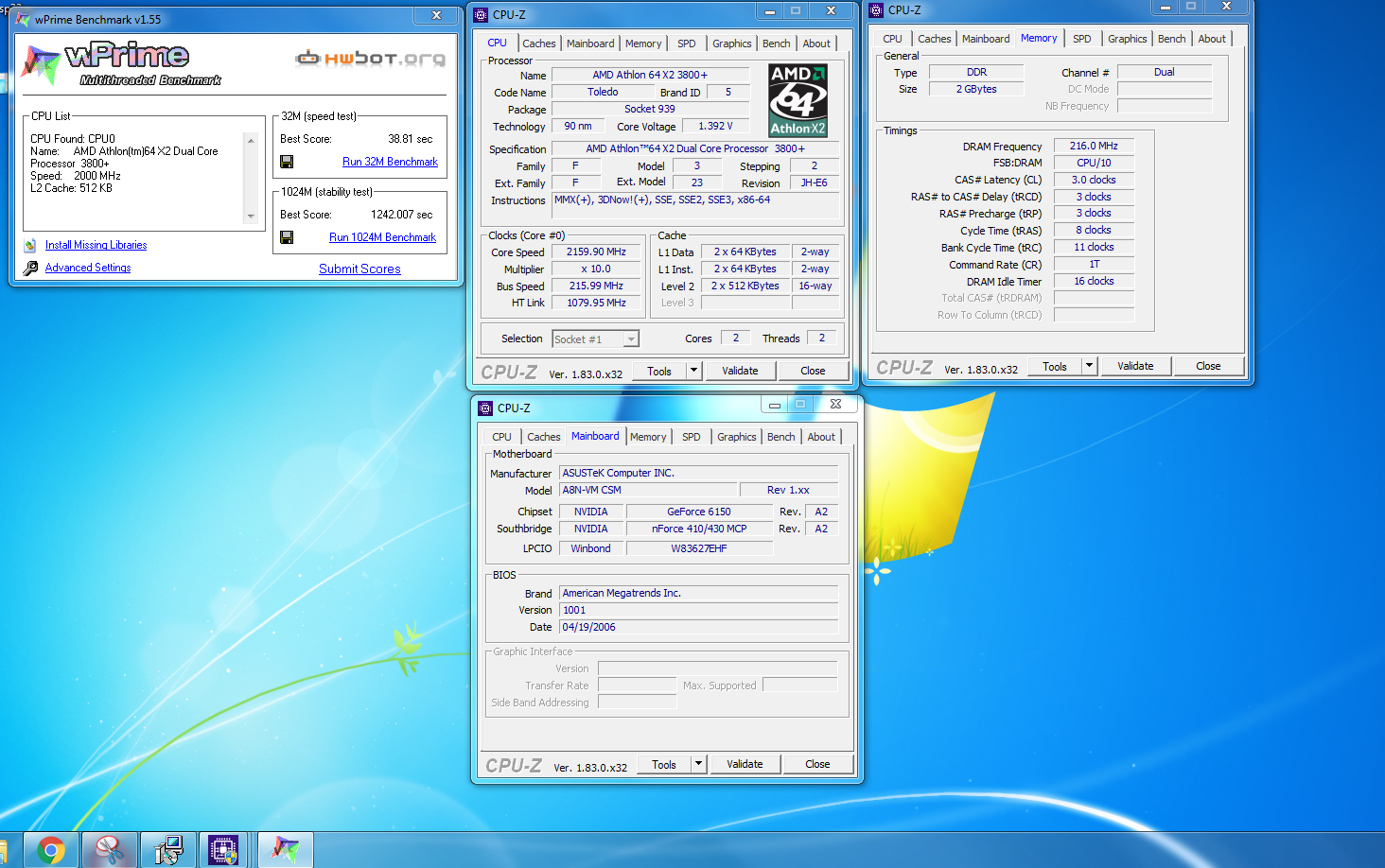Click Validate in CPU-Z Memory window
Viewport: 1385px width, 868px height.
coord(1135,366)
